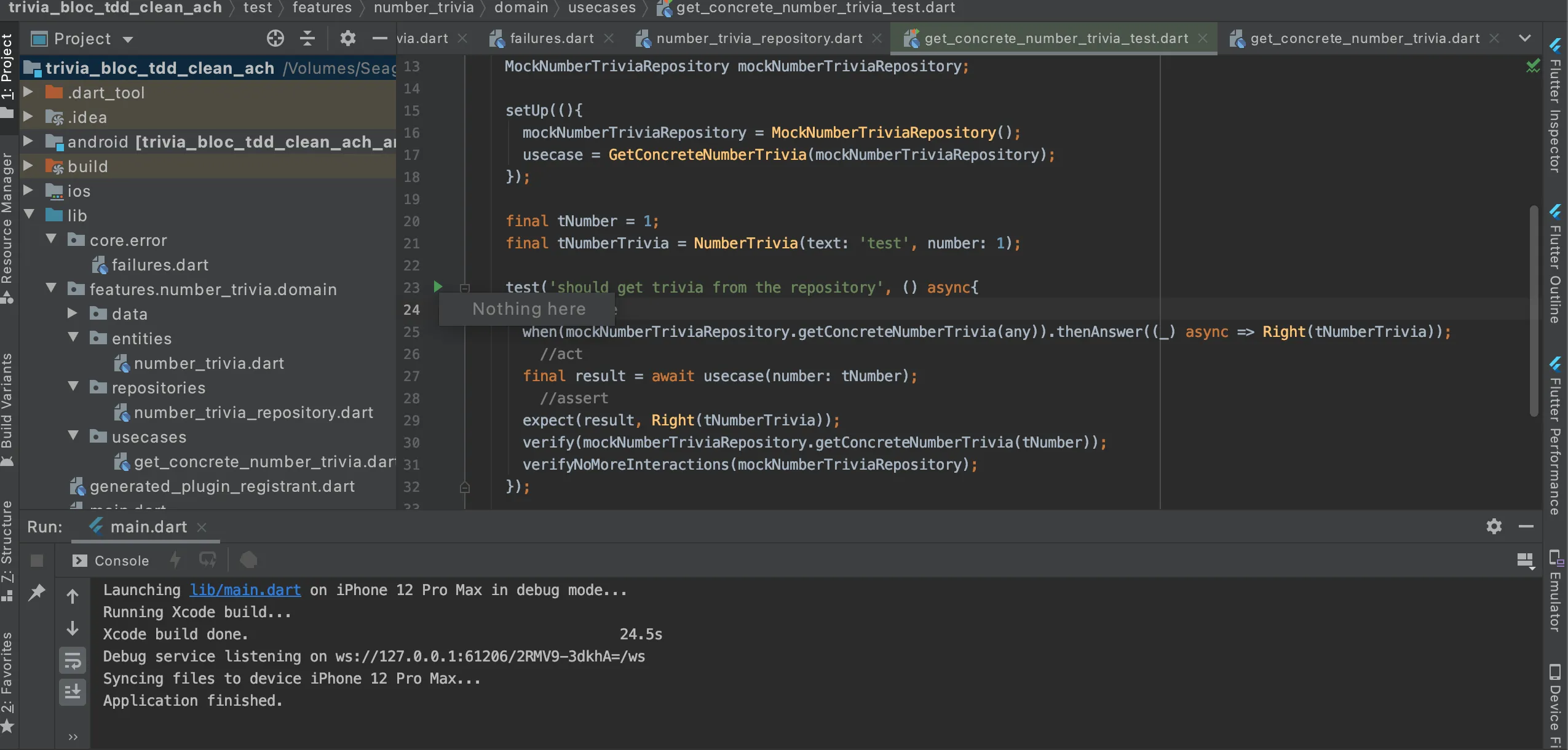The width and height of the screenshot is (1568, 750).
Task: Open the Project view dropdown
Action: pyautogui.click(x=128, y=39)
